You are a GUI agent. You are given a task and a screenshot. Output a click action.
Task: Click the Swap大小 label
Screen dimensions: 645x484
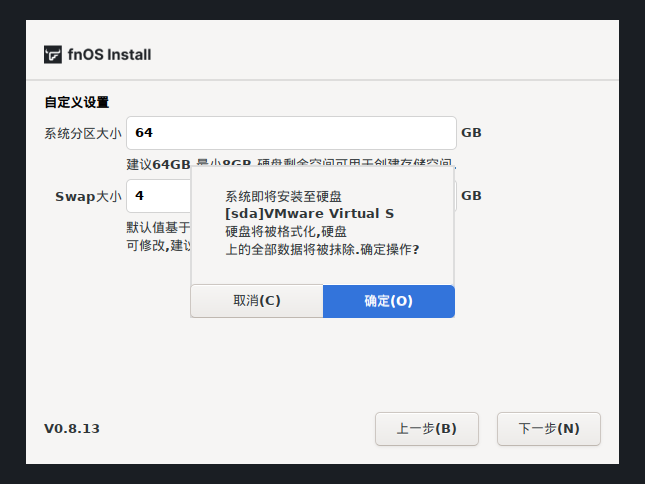pos(87,196)
